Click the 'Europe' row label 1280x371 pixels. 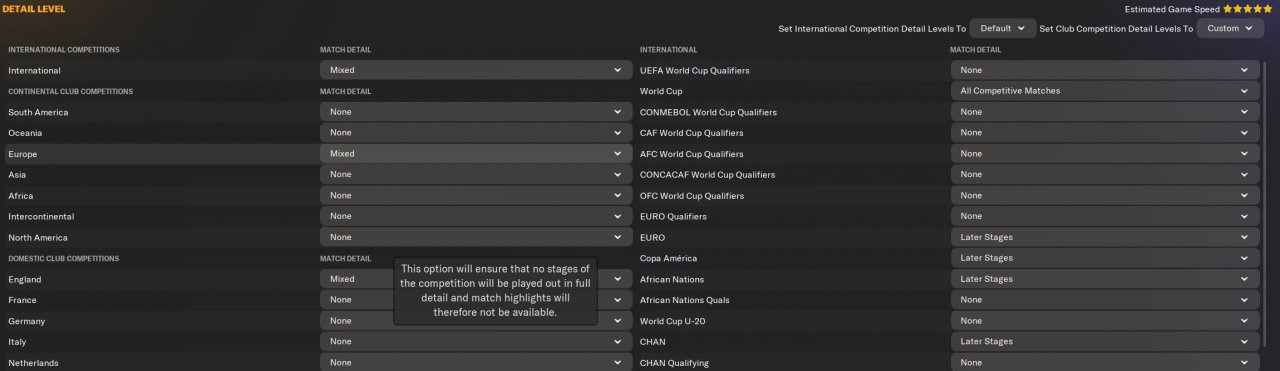(x=22, y=154)
